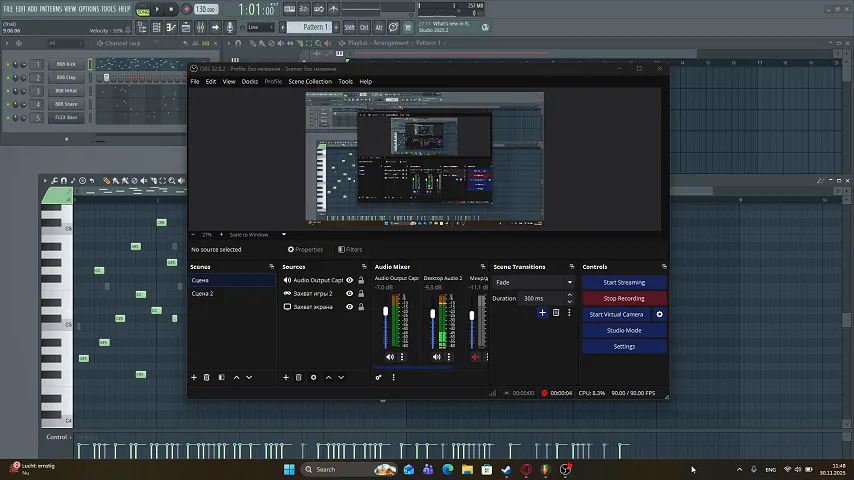The width and height of the screenshot is (854, 480).
Task: Open advanced audio properties gears icon
Action: [x=379, y=377]
